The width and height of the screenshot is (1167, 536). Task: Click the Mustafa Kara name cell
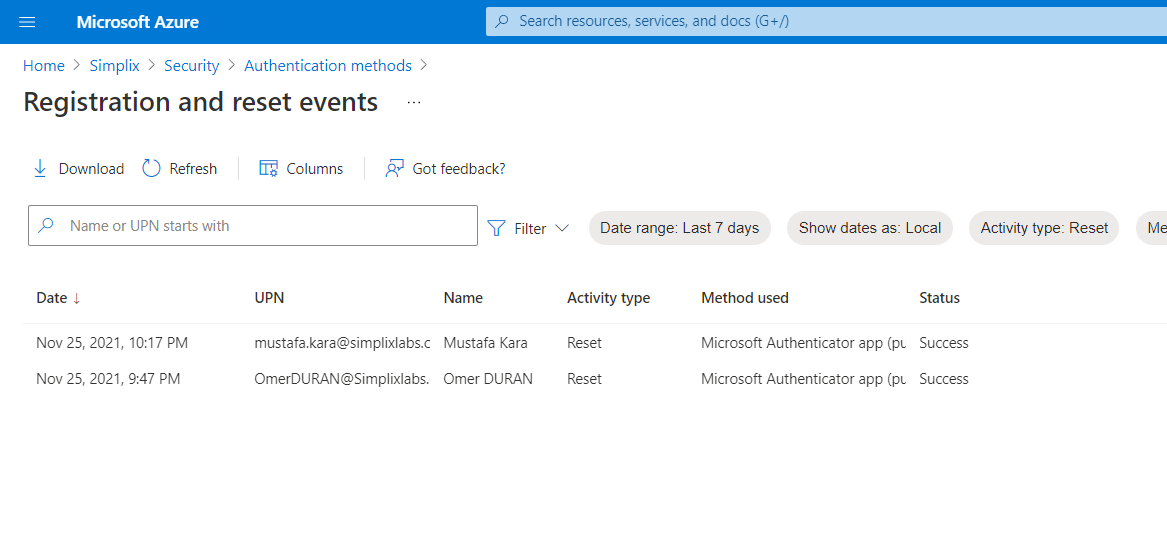(x=485, y=343)
